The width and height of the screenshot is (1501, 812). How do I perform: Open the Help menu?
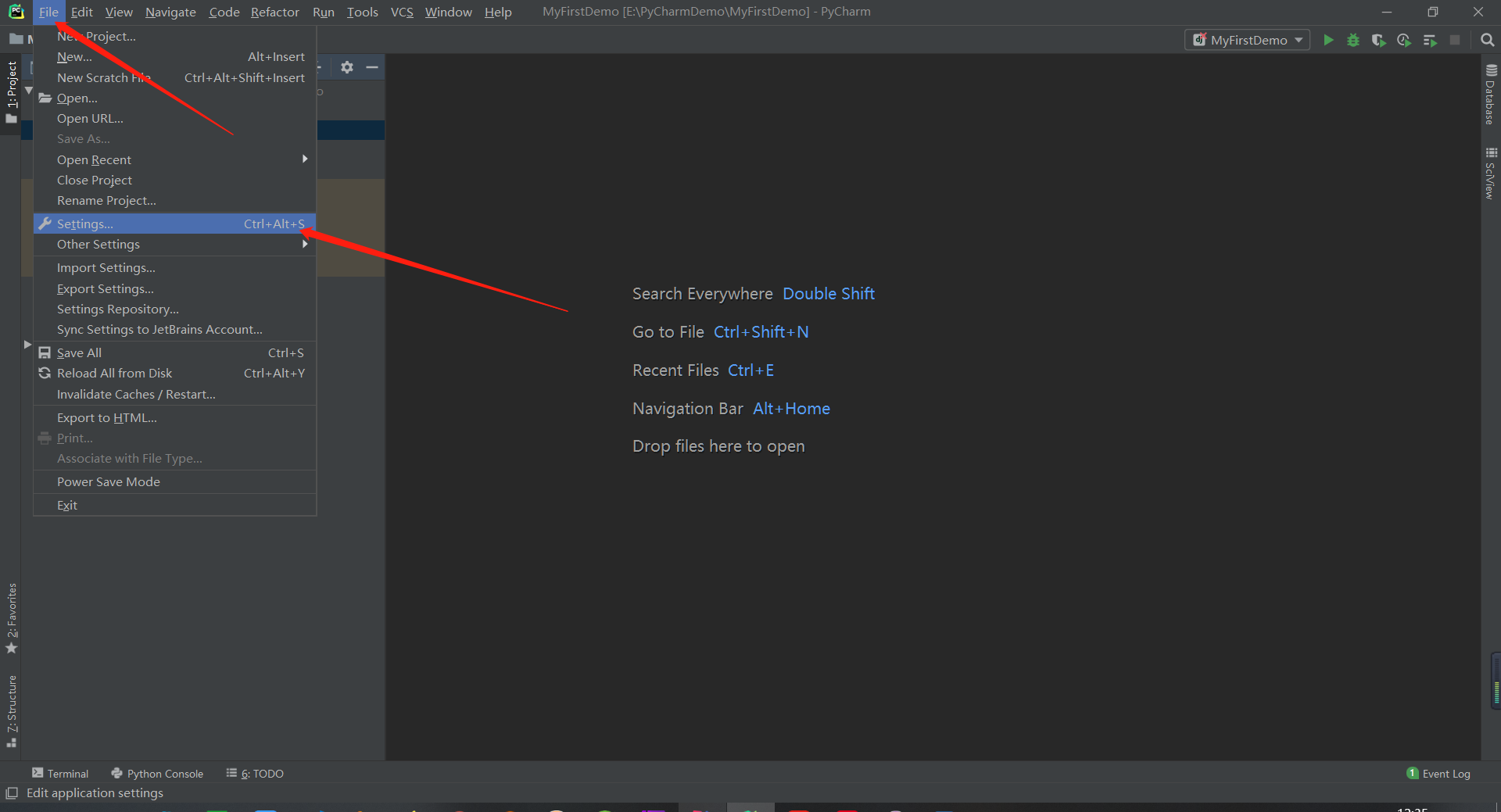(x=498, y=12)
